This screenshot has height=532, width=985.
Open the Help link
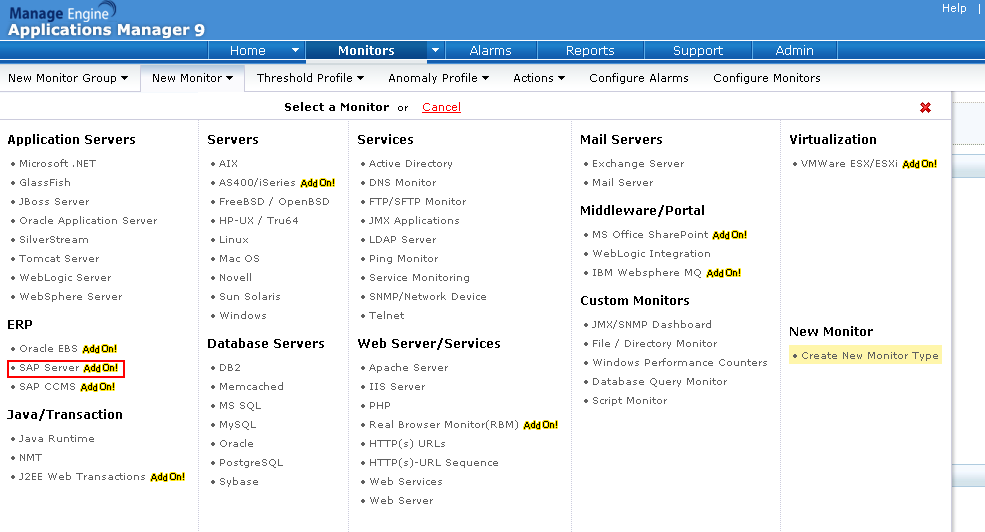(x=954, y=8)
